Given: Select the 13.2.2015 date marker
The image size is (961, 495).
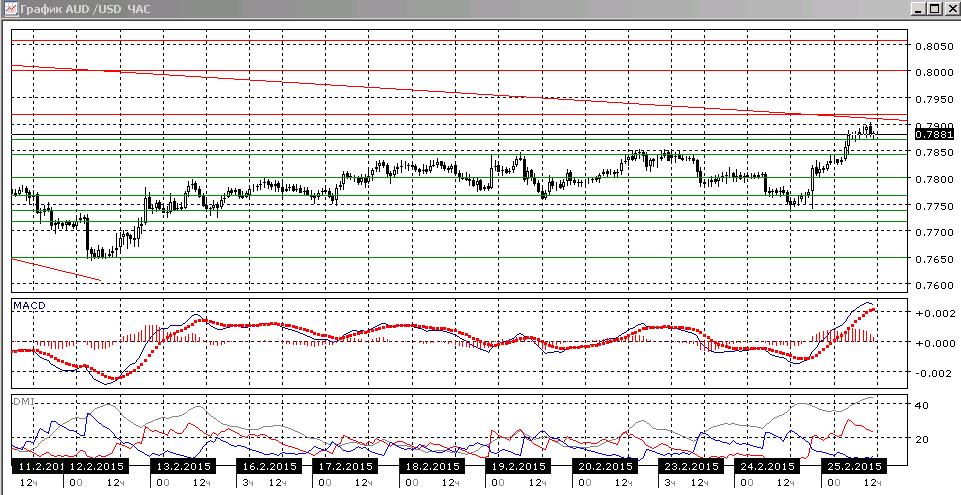Looking at the screenshot, I should point(181,466).
